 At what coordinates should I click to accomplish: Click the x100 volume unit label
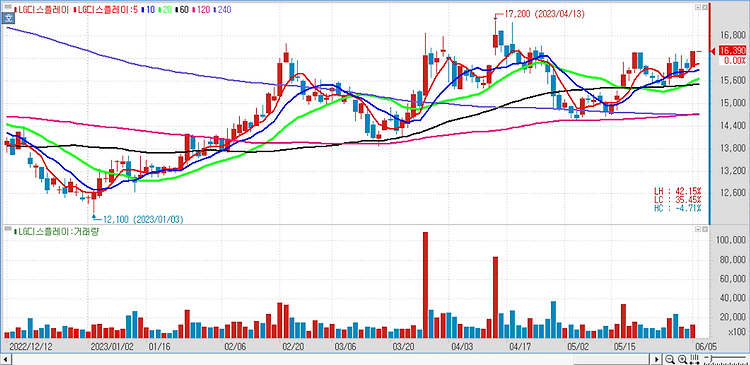[737, 332]
